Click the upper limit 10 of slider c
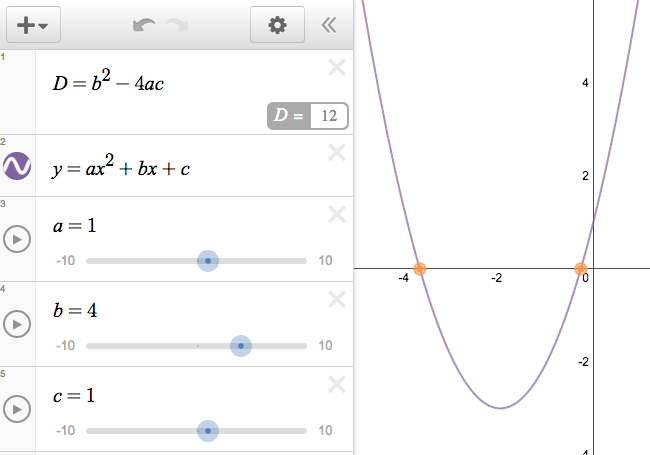The width and height of the screenshot is (650, 455). (325, 431)
